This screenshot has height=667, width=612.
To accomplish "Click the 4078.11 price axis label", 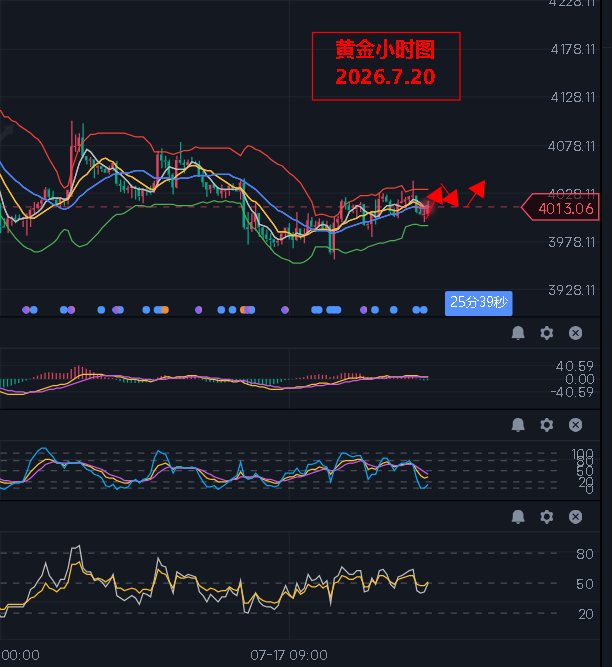I will pyautogui.click(x=571, y=146).
